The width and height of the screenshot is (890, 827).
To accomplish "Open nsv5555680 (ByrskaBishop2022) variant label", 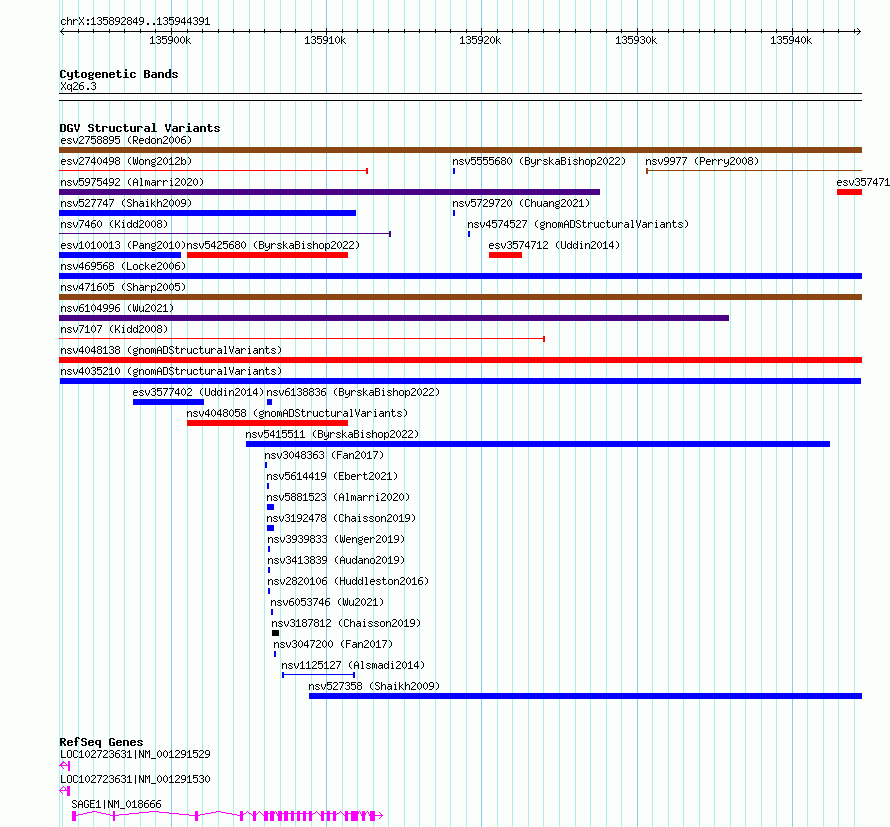I will [539, 161].
